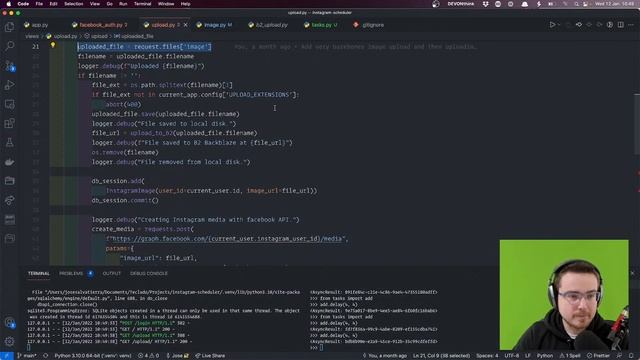Click the '1 Spell' status bar item
640x360 pixels.
tap(570, 356)
